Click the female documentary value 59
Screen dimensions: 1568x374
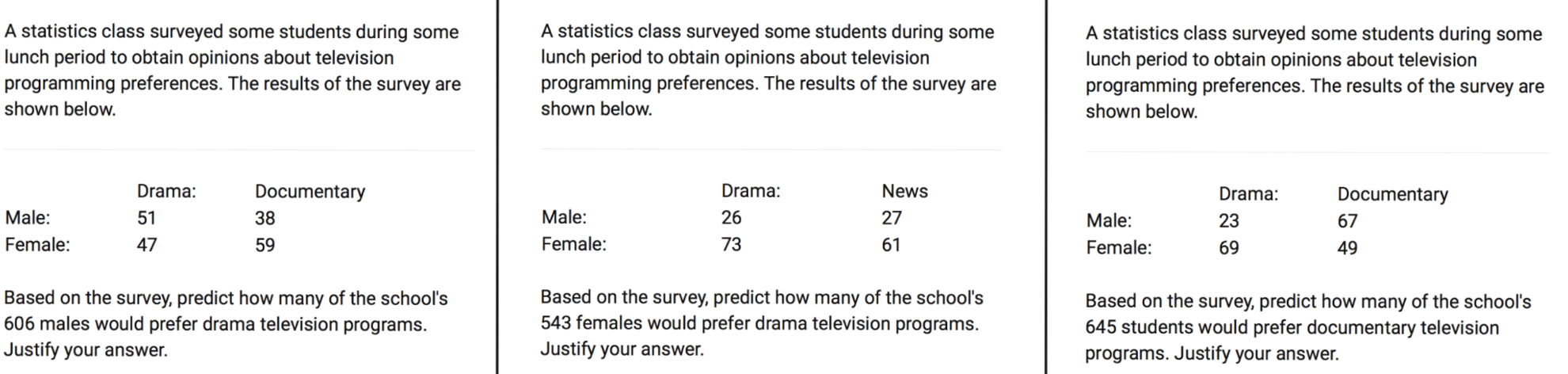[x=265, y=245]
